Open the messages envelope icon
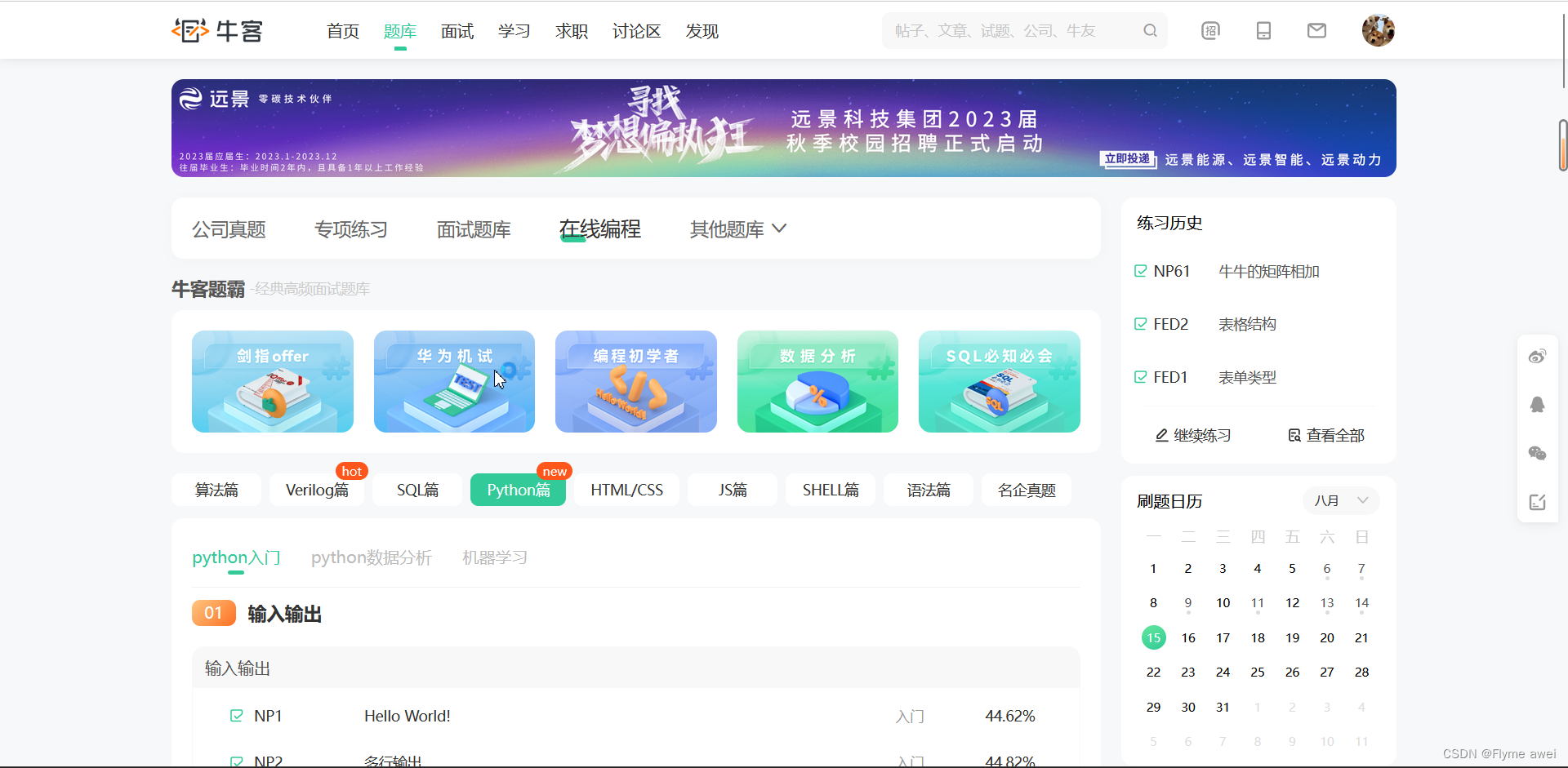Screen dimensions: 1568x768 pos(1316,30)
